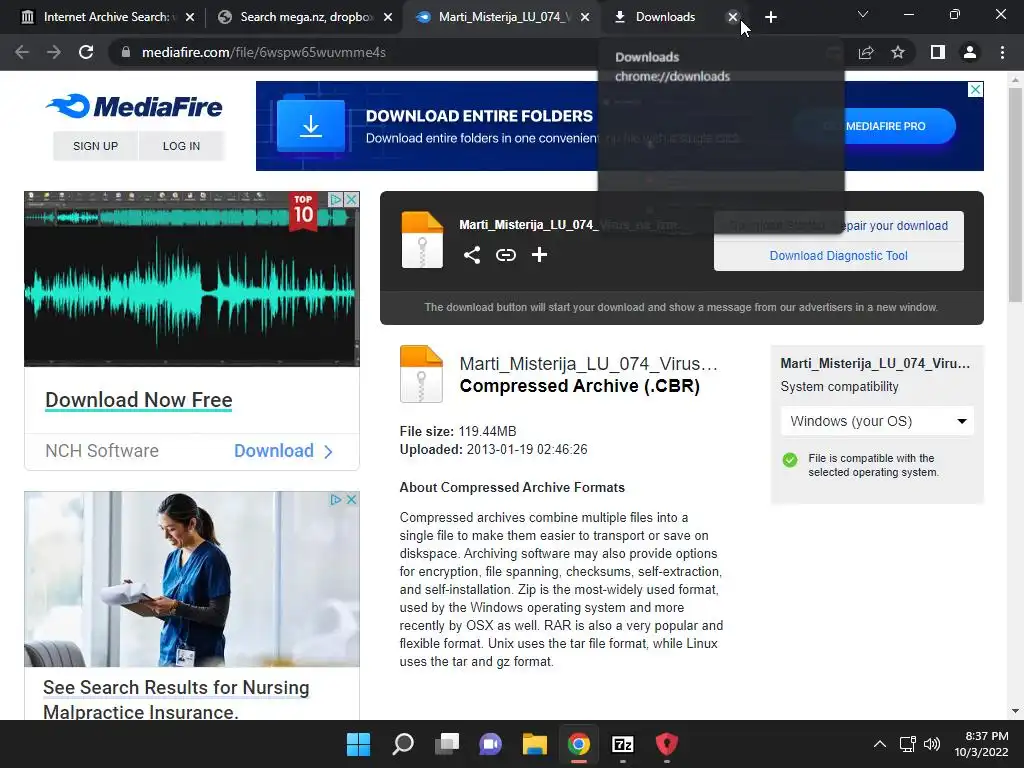Click the LOG IN button
The image size is (1024, 768).
click(x=181, y=146)
